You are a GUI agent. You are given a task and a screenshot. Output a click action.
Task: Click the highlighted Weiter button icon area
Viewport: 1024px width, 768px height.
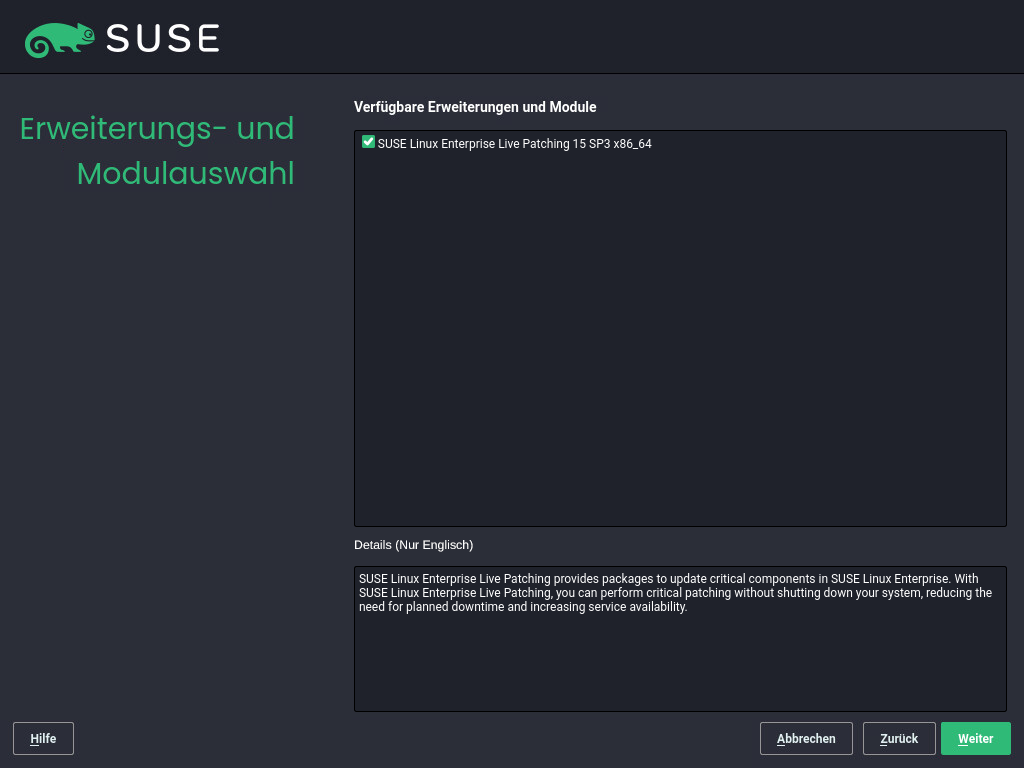(x=976, y=738)
